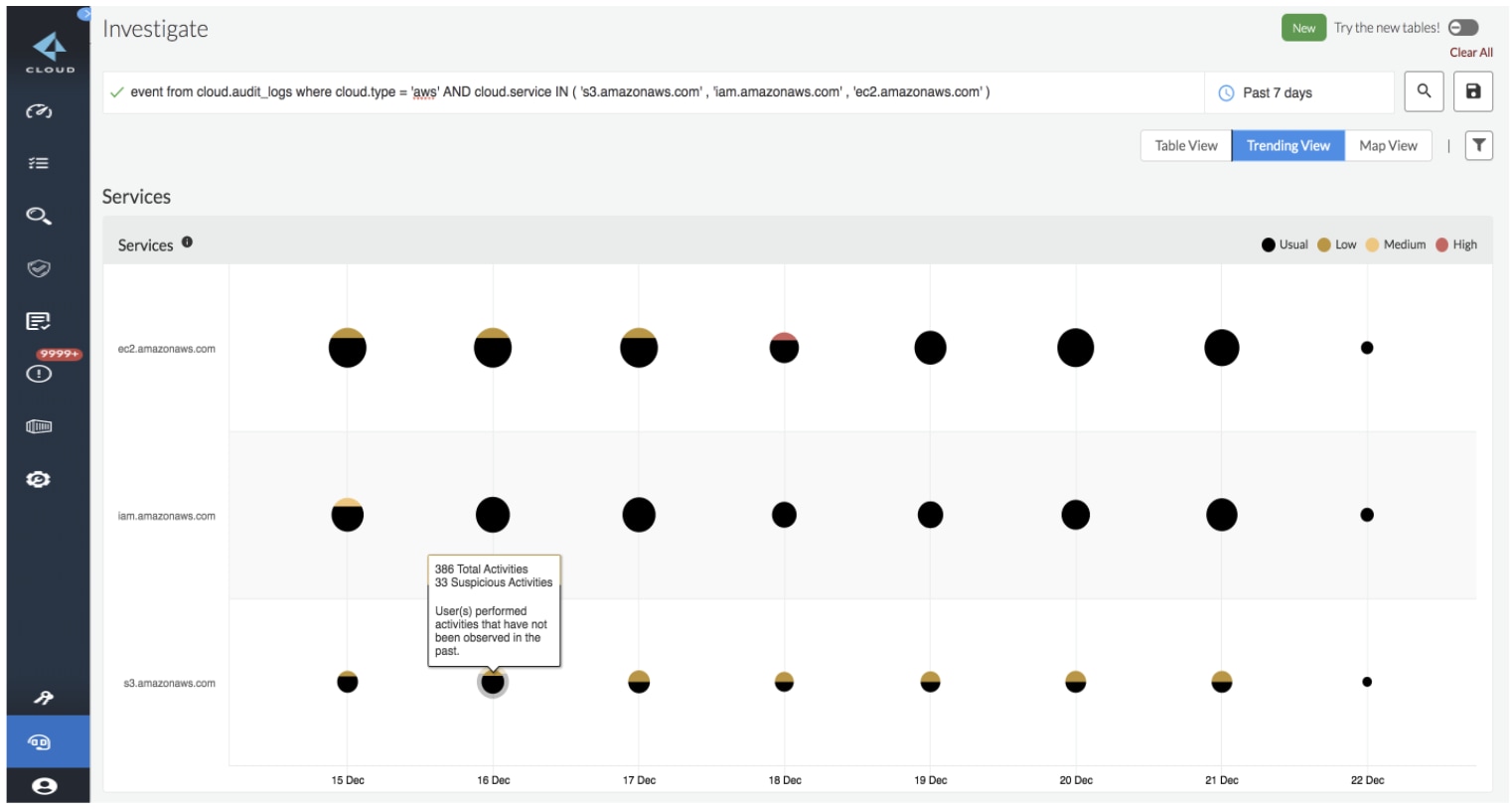This screenshot has height=811, width=1512.
Task: Open the Investigate magnifier icon in sidebar
Action: pyautogui.click(x=39, y=216)
